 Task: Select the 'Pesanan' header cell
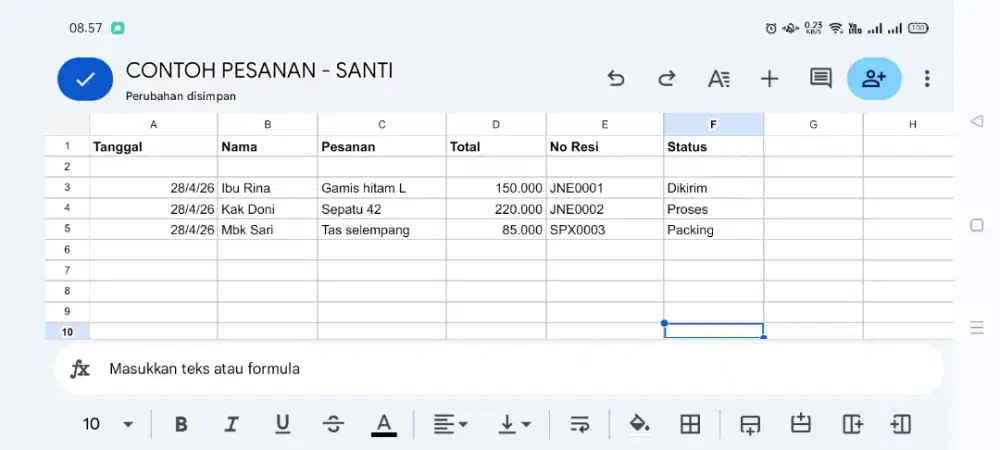point(382,147)
